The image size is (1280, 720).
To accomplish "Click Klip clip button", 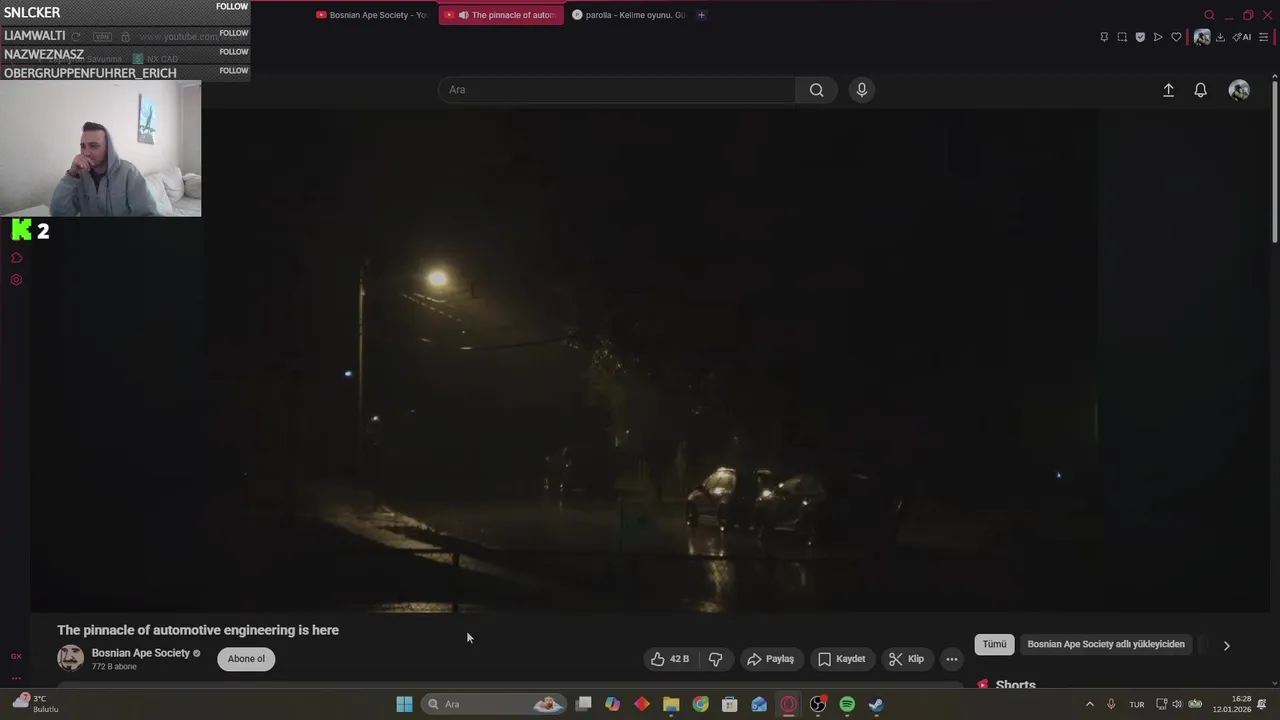I will [x=906, y=659].
